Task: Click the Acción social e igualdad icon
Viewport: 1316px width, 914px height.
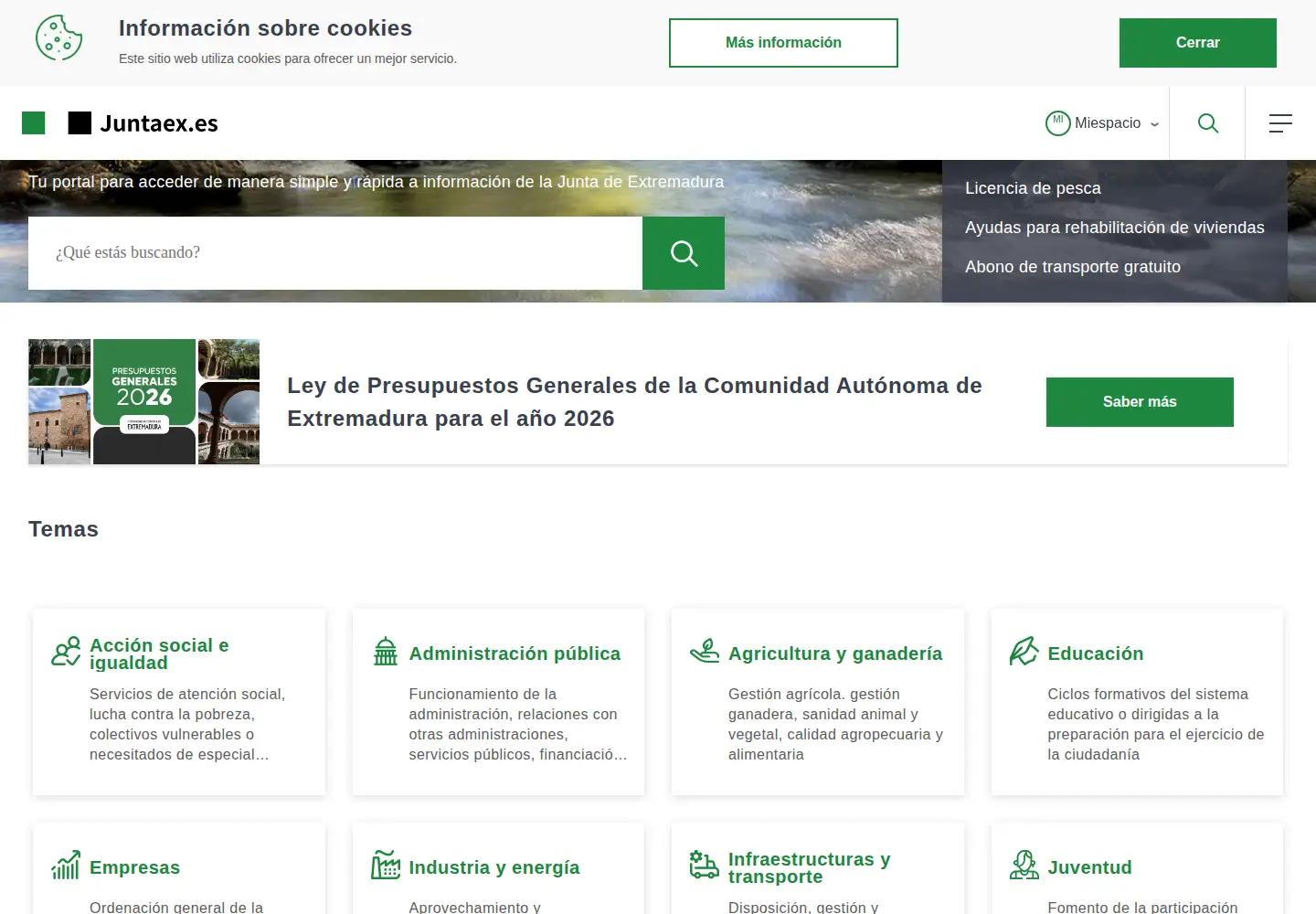Action: pos(66,652)
